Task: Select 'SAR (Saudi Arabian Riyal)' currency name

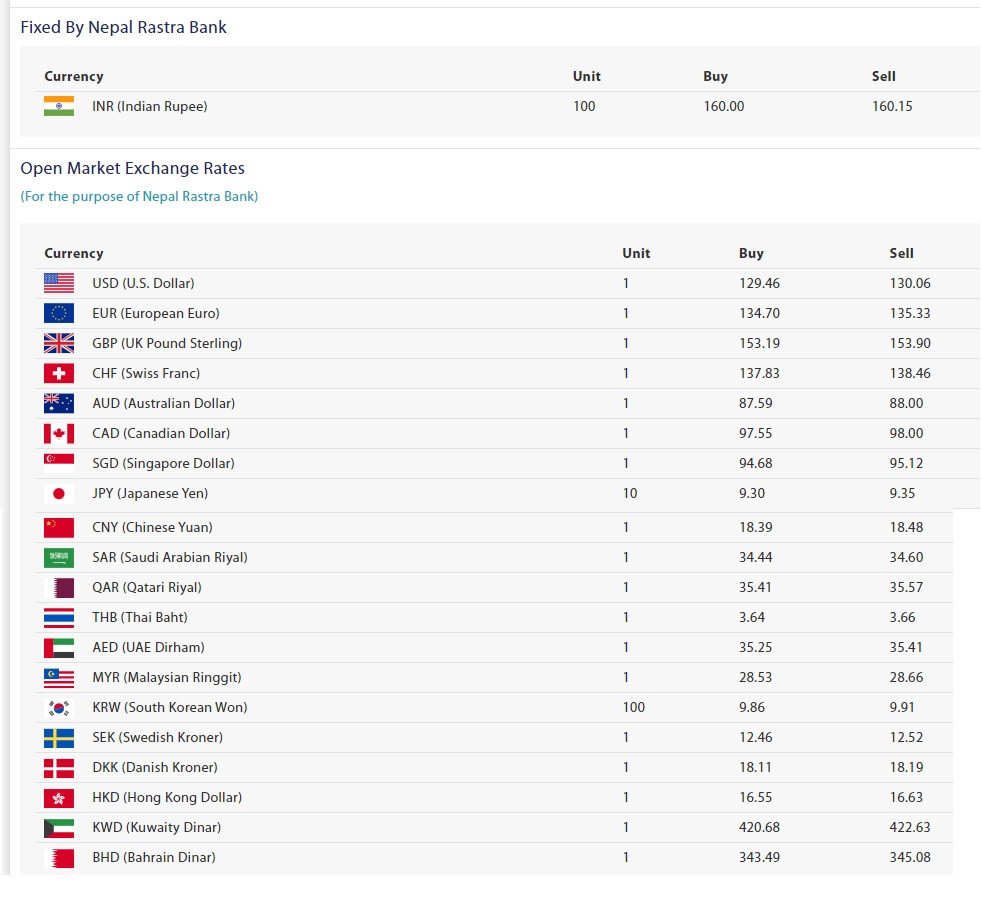Action: [x=170, y=558]
